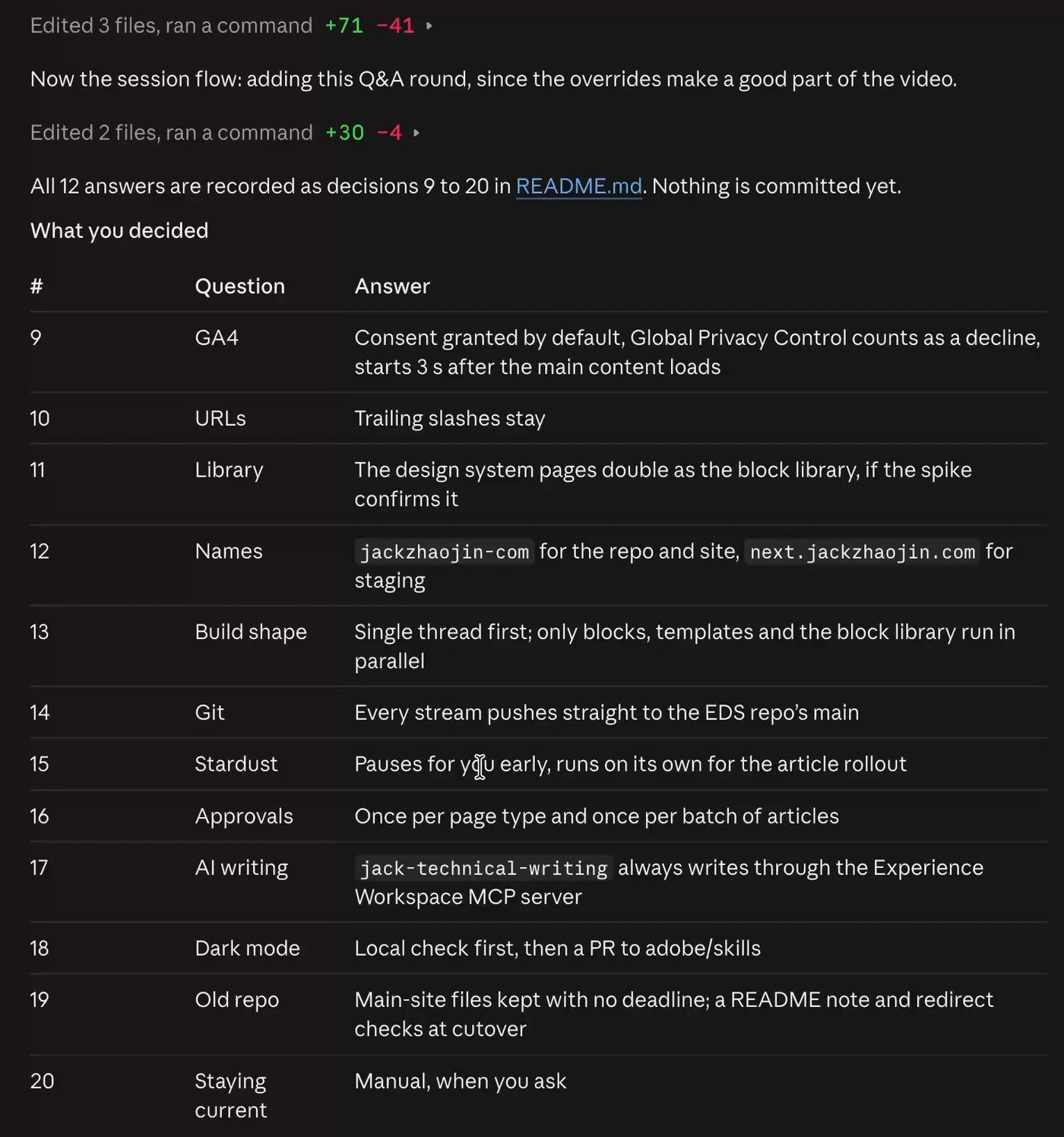
Task: Open the README.md link
Action: point(579,186)
